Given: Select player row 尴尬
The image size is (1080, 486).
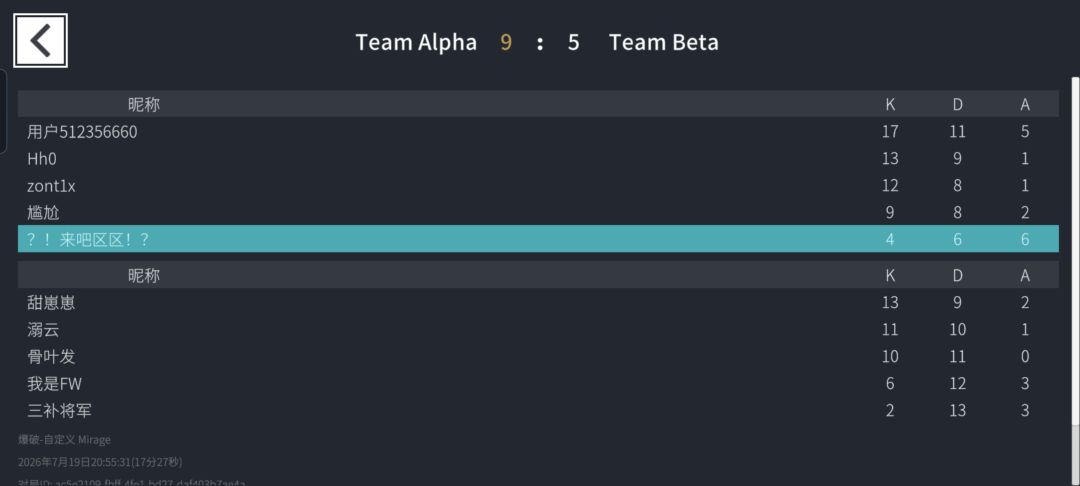Looking at the screenshot, I should (x=538, y=212).
